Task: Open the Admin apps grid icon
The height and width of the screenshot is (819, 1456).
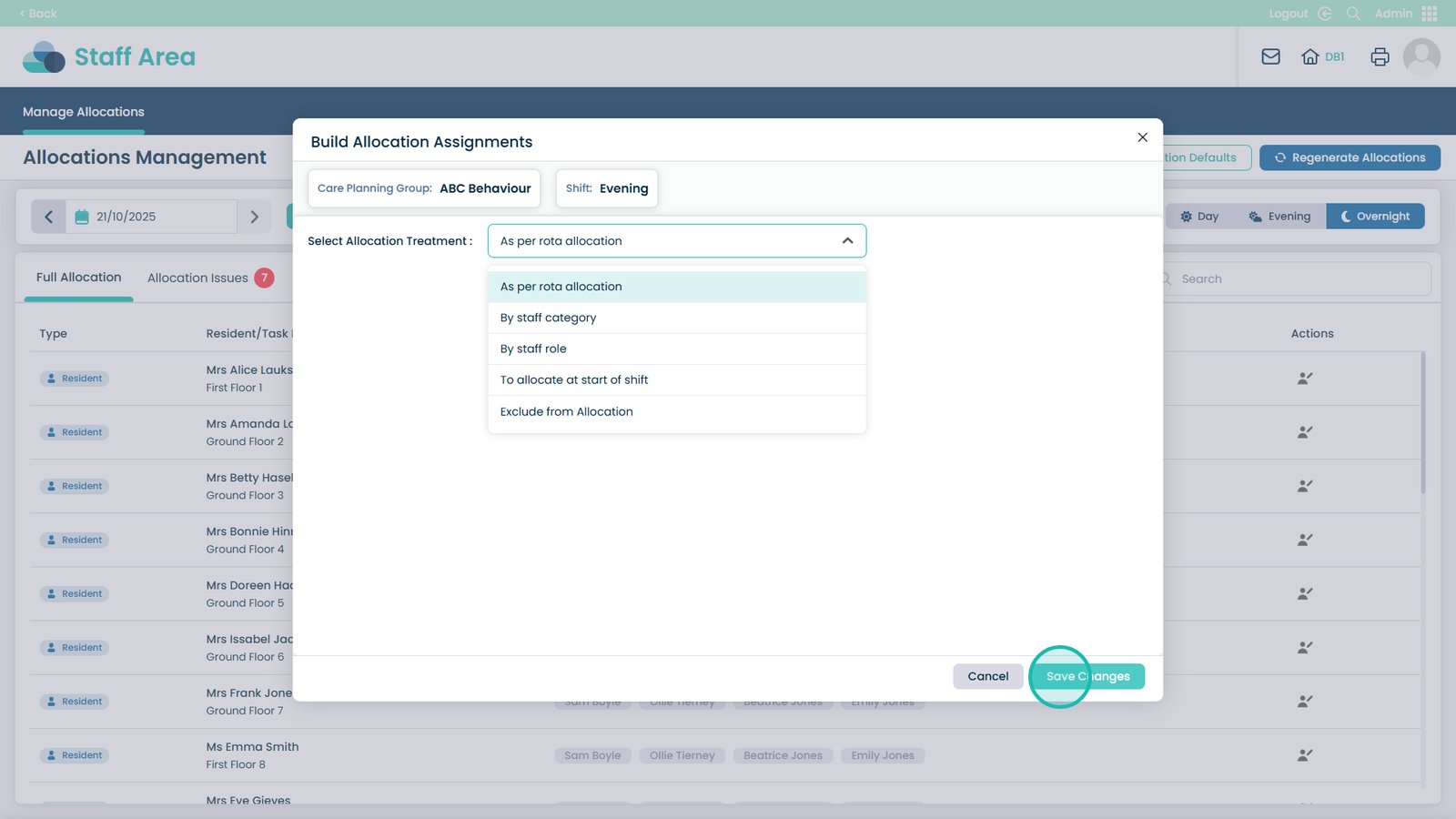Action: pos(1429,14)
